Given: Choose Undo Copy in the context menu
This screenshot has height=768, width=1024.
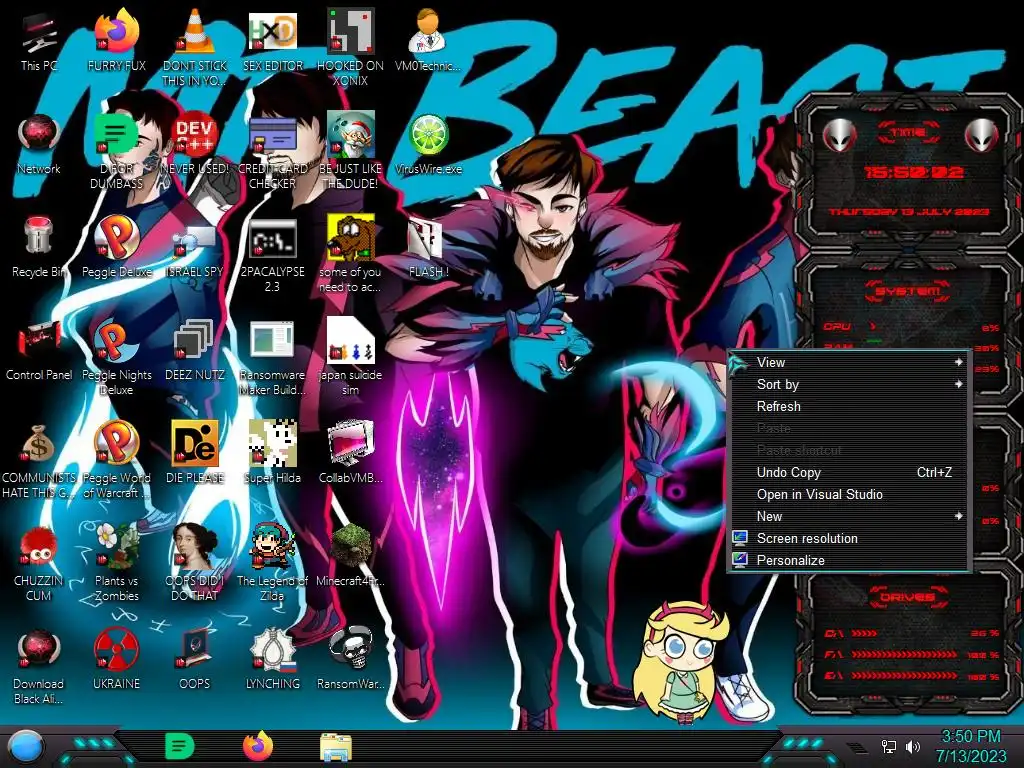Looking at the screenshot, I should [850, 472].
